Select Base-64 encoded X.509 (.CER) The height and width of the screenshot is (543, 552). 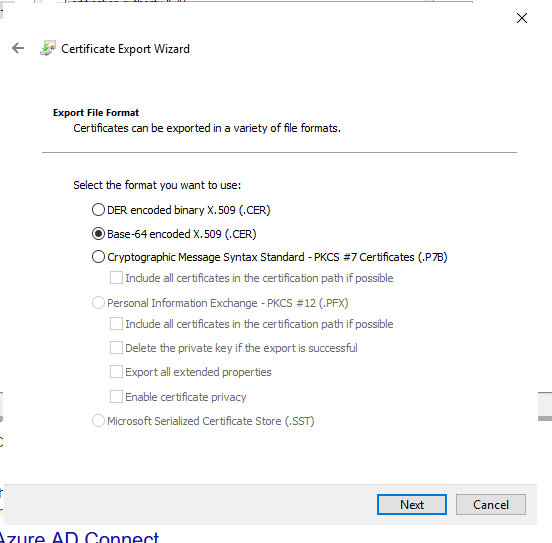pos(98,233)
